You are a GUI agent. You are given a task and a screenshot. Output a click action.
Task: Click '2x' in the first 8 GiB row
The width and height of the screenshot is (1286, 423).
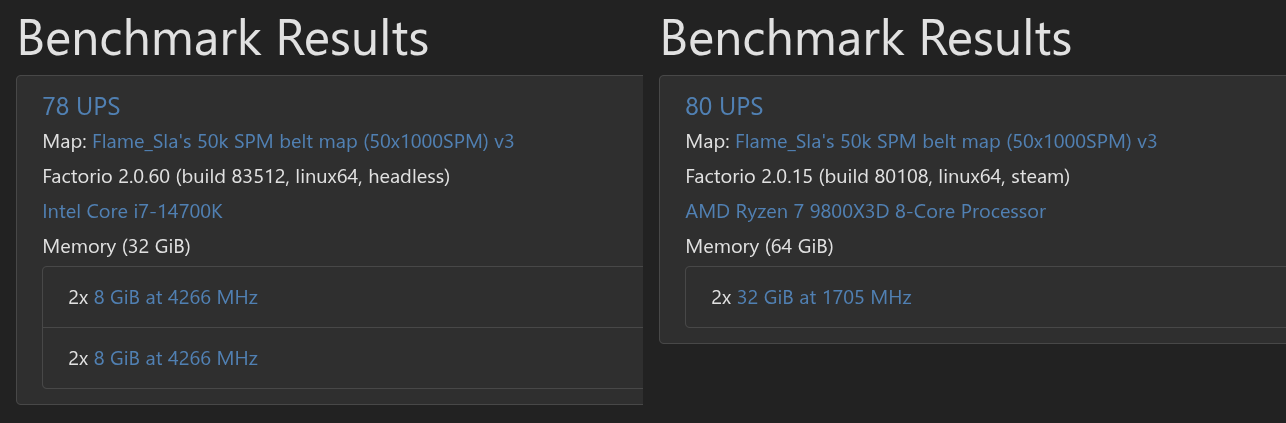coord(78,297)
